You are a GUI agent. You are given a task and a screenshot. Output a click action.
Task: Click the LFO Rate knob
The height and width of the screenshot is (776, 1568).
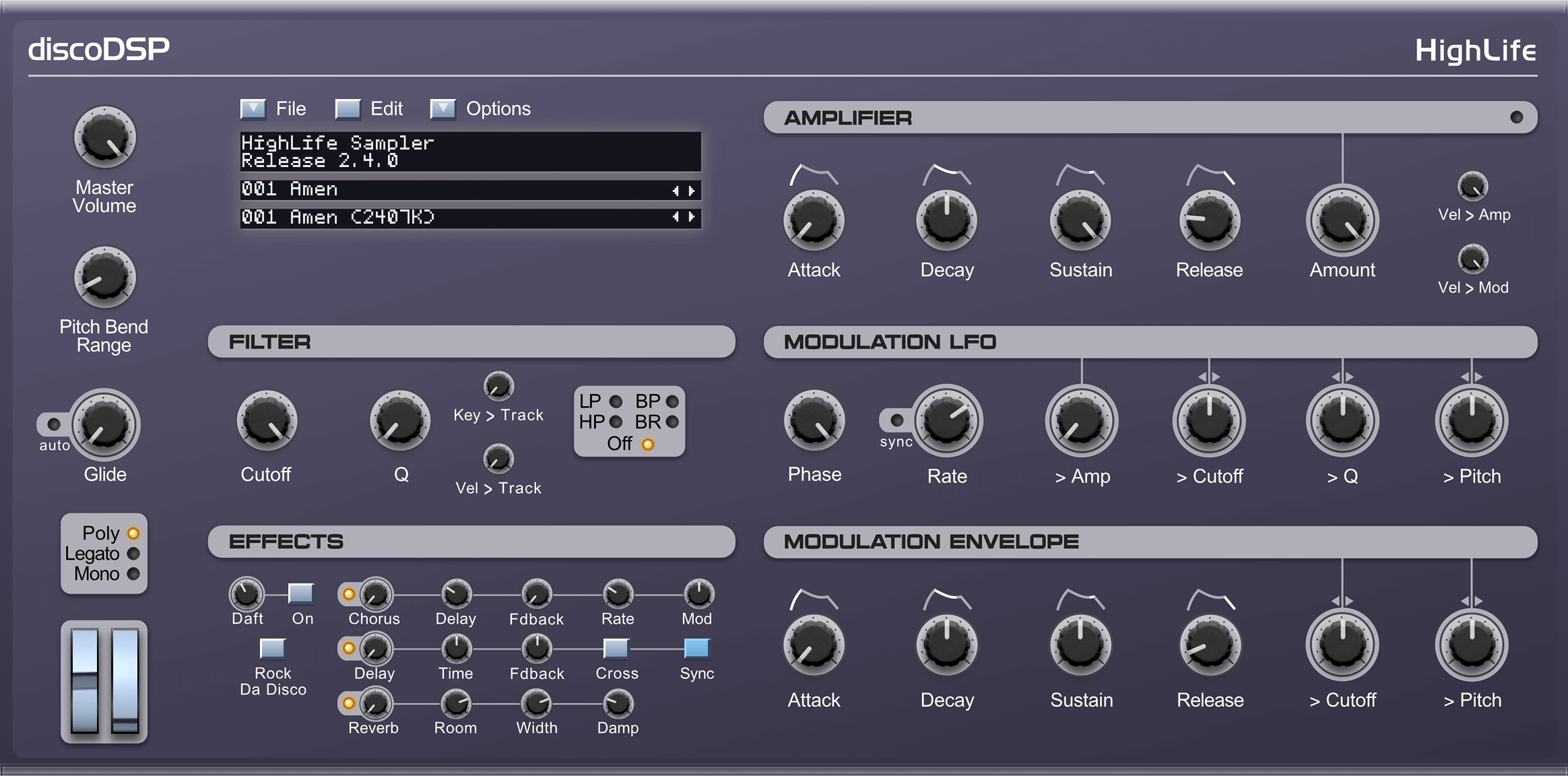click(x=946, y=421)
